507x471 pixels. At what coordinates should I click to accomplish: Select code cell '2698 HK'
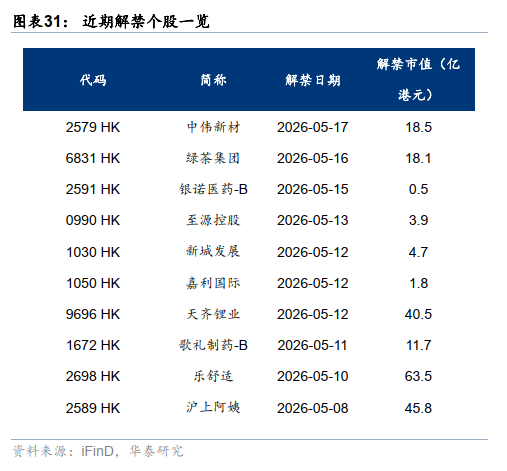coord(93,376)
